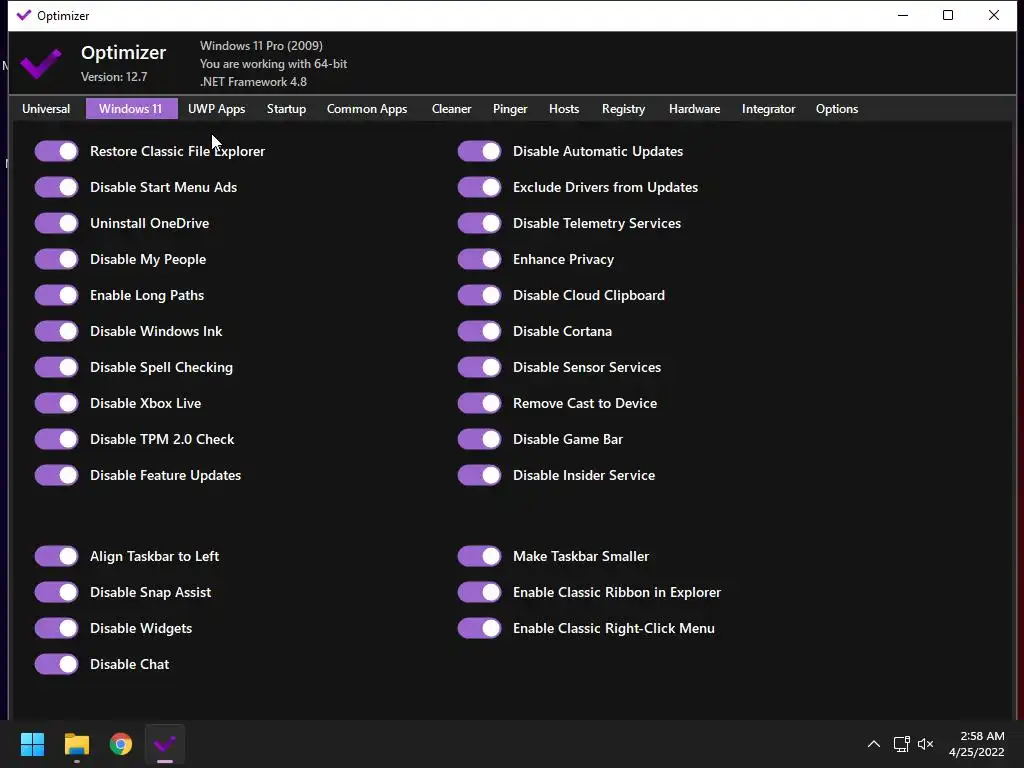The width and height of the screenshot is (1024, 768).
Task: Select the Windows 11 tab
Action: click(131, 109)
